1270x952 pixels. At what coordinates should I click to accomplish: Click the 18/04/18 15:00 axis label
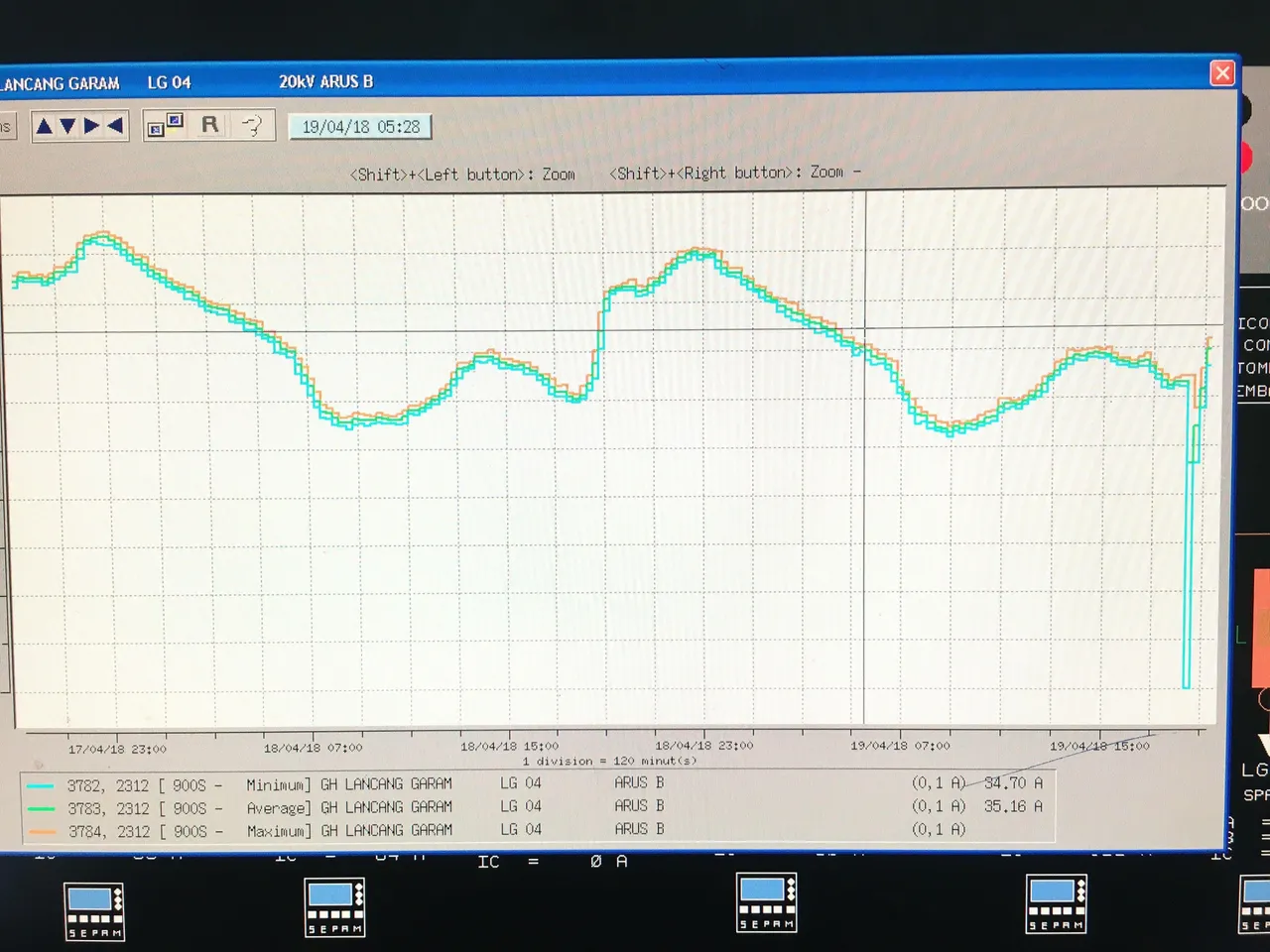(x=509, y=746)
